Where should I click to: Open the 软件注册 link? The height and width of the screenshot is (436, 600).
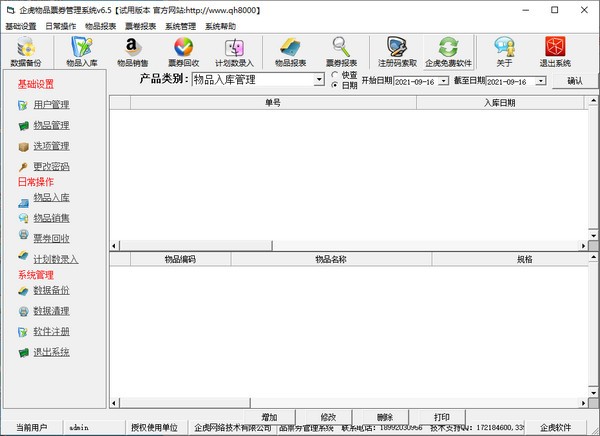[51, 331]
